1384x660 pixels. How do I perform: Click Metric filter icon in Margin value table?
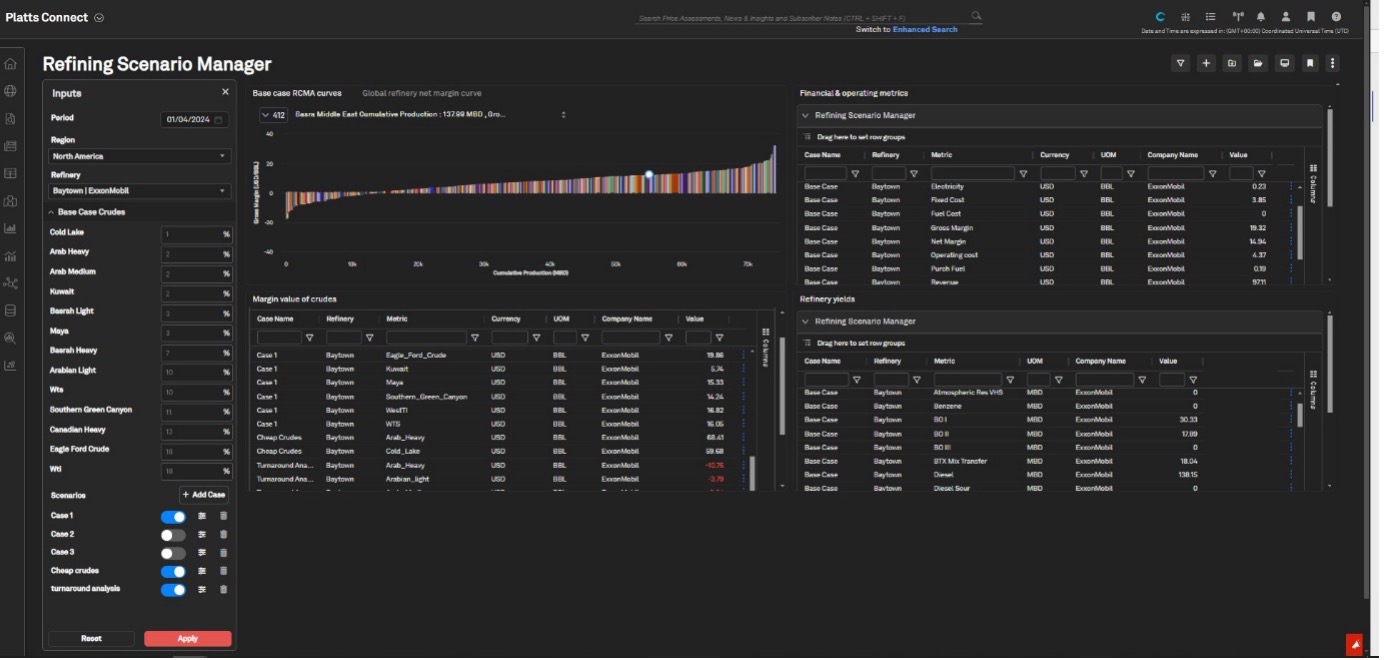(x=476, y=338)
